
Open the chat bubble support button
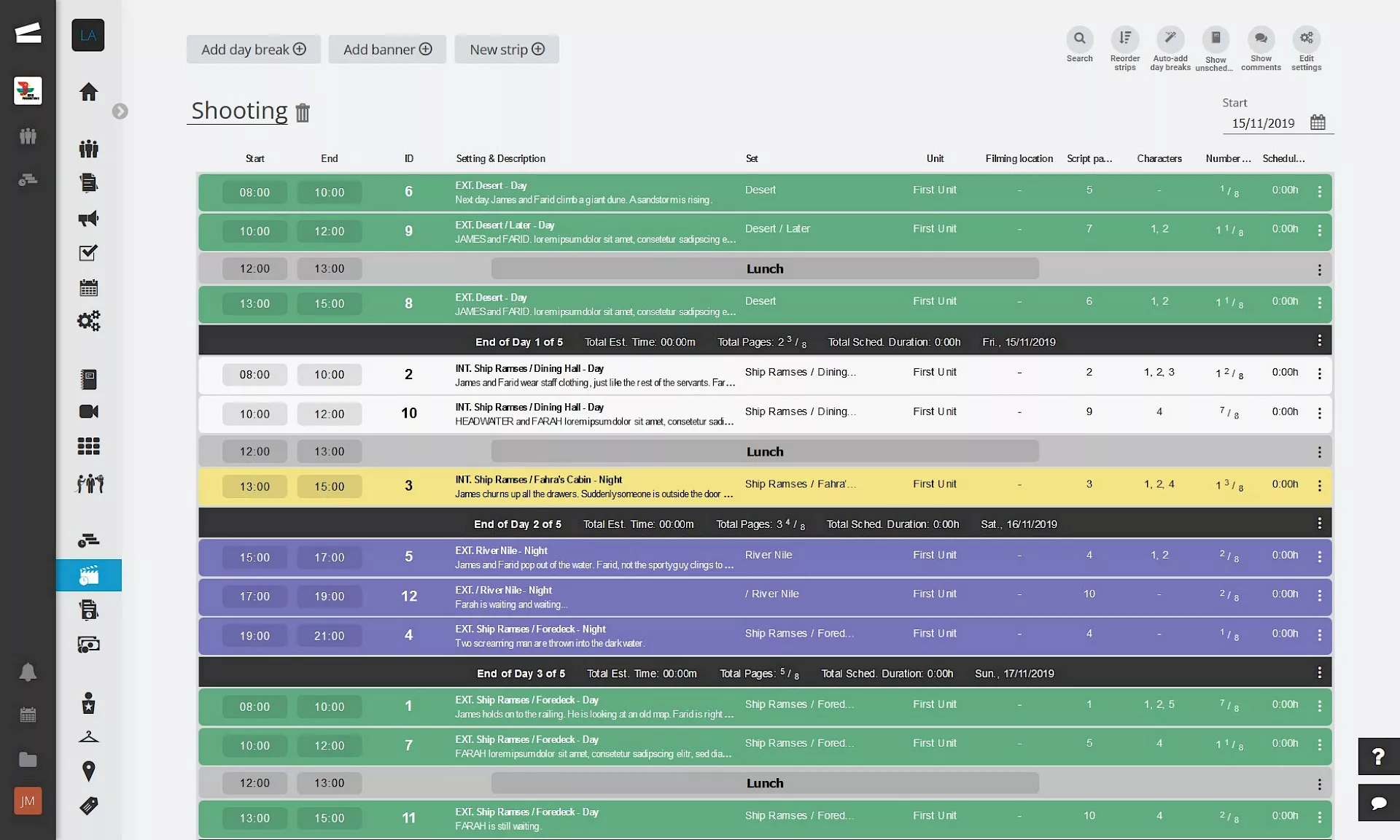click(1377, 803)
